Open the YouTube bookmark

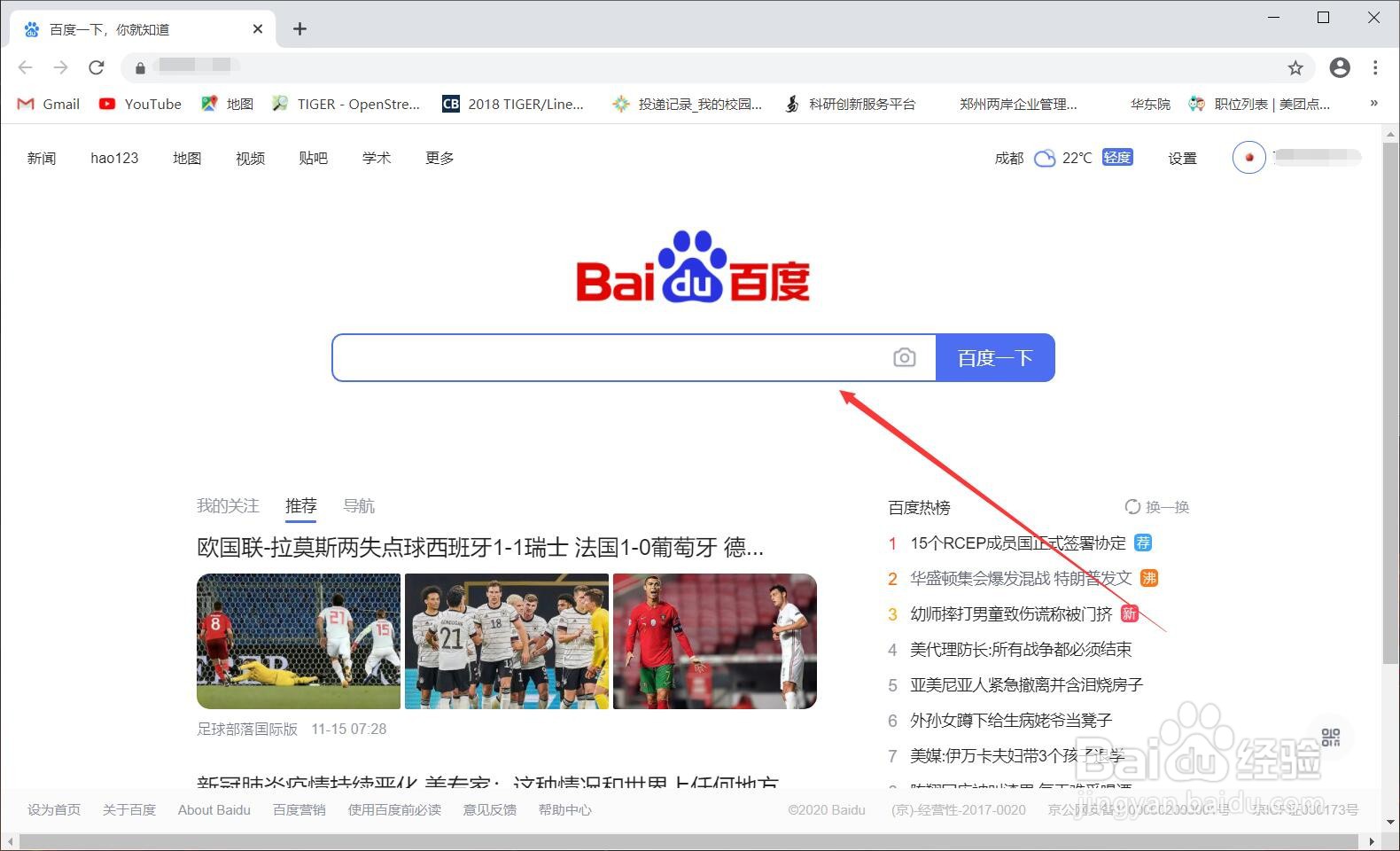[x=140, y=104]
